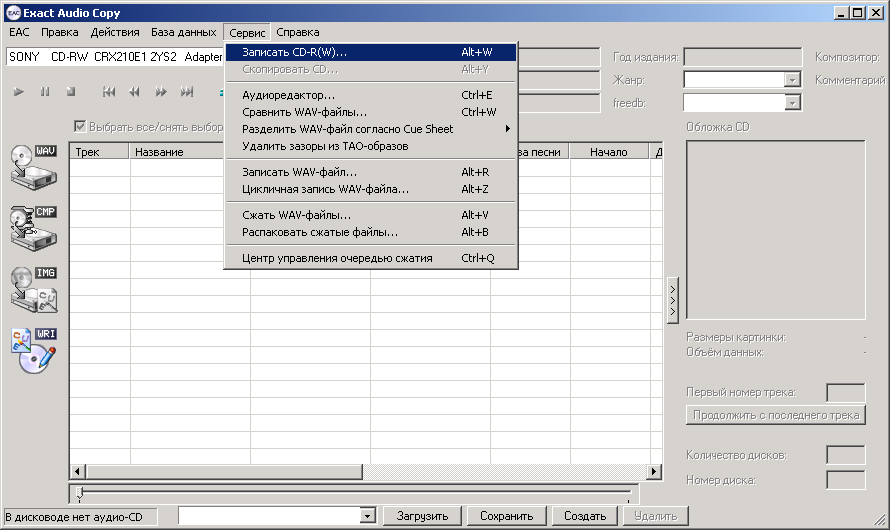Click the Первый номер трека field
Image resolution: width=890 pixels, height=530 pixels.
[x=846, y=393]
